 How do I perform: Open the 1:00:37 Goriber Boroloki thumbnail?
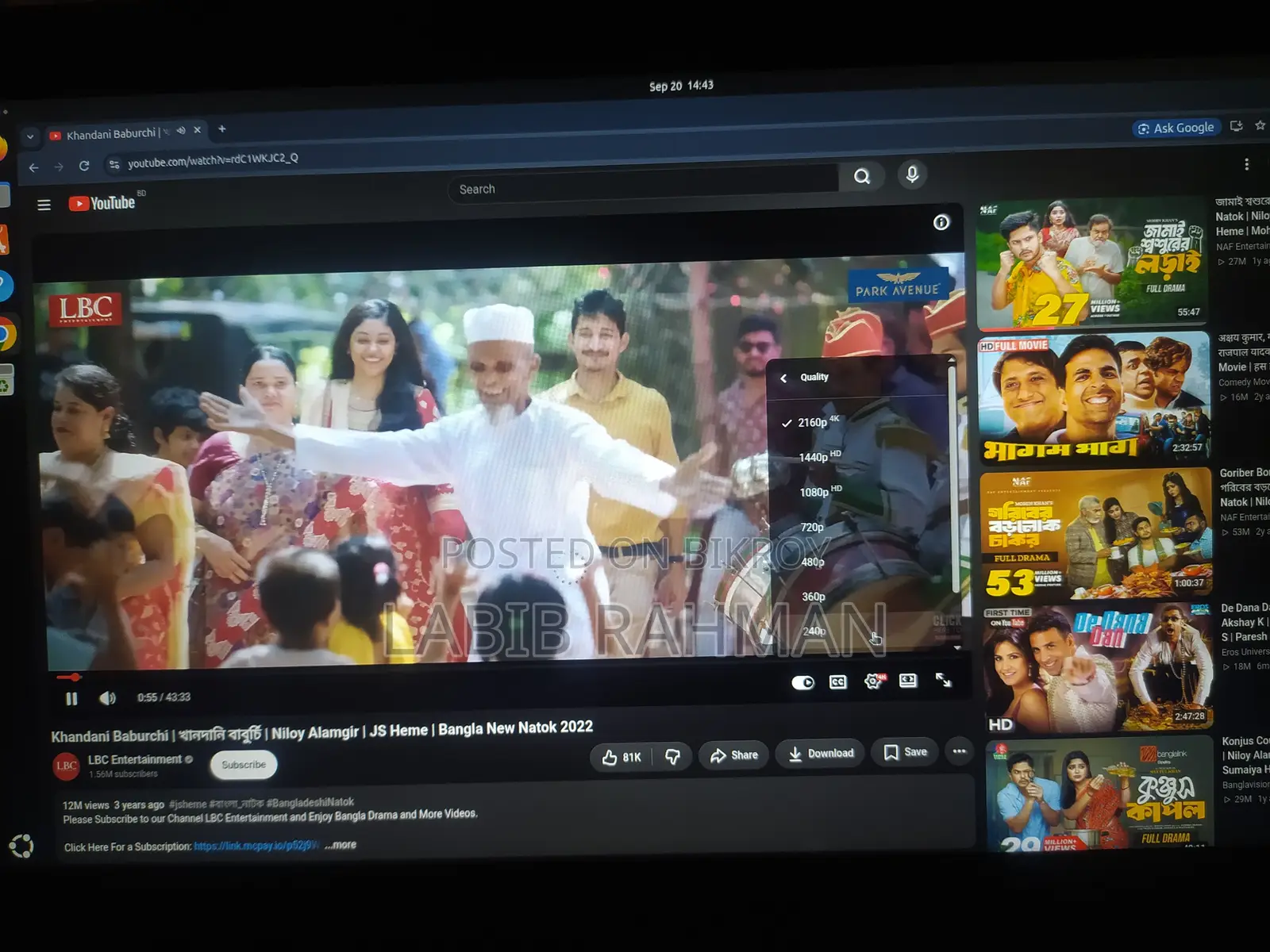click(x=1096, y=533)
